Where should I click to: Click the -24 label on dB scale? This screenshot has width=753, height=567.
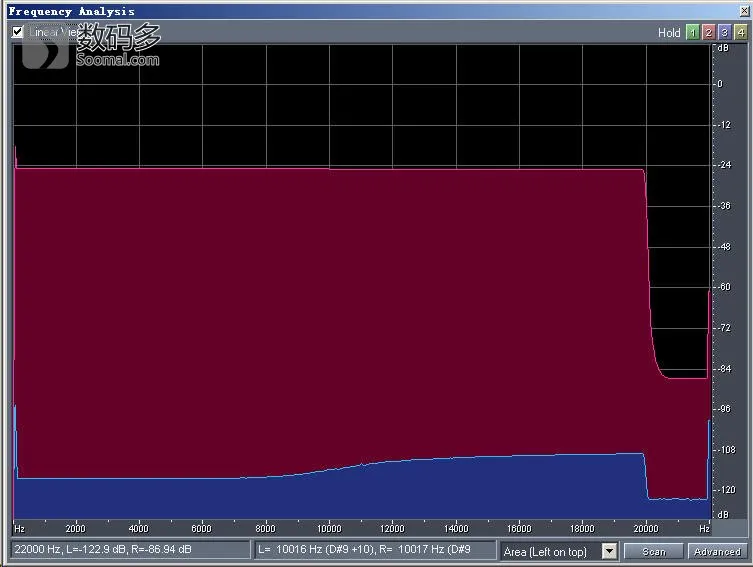724,165
